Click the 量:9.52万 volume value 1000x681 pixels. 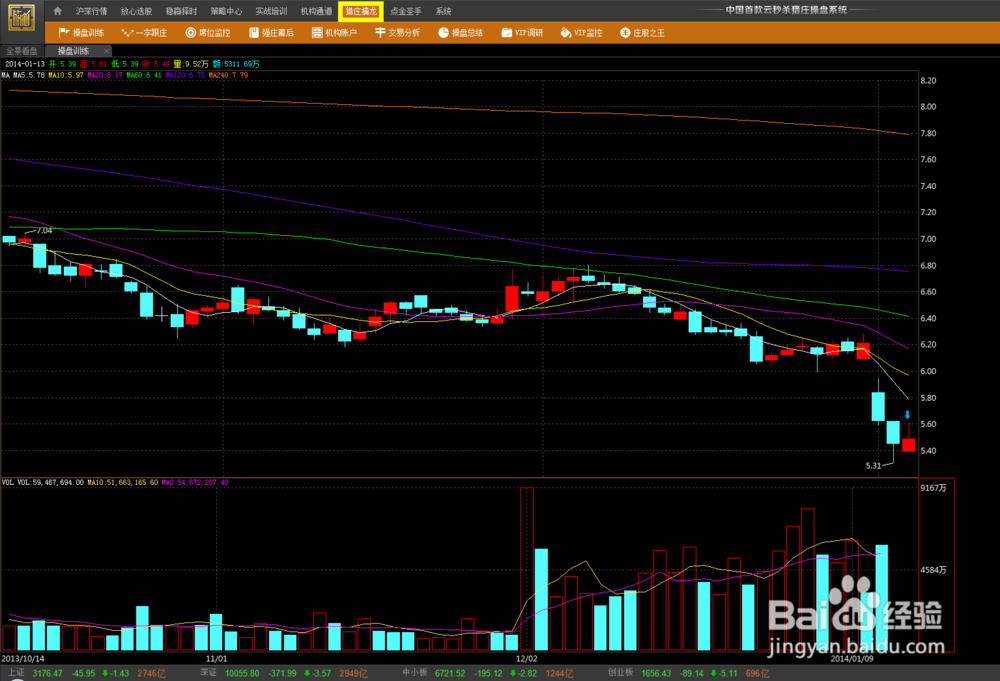pyautogui.click(x=191, y=64)
